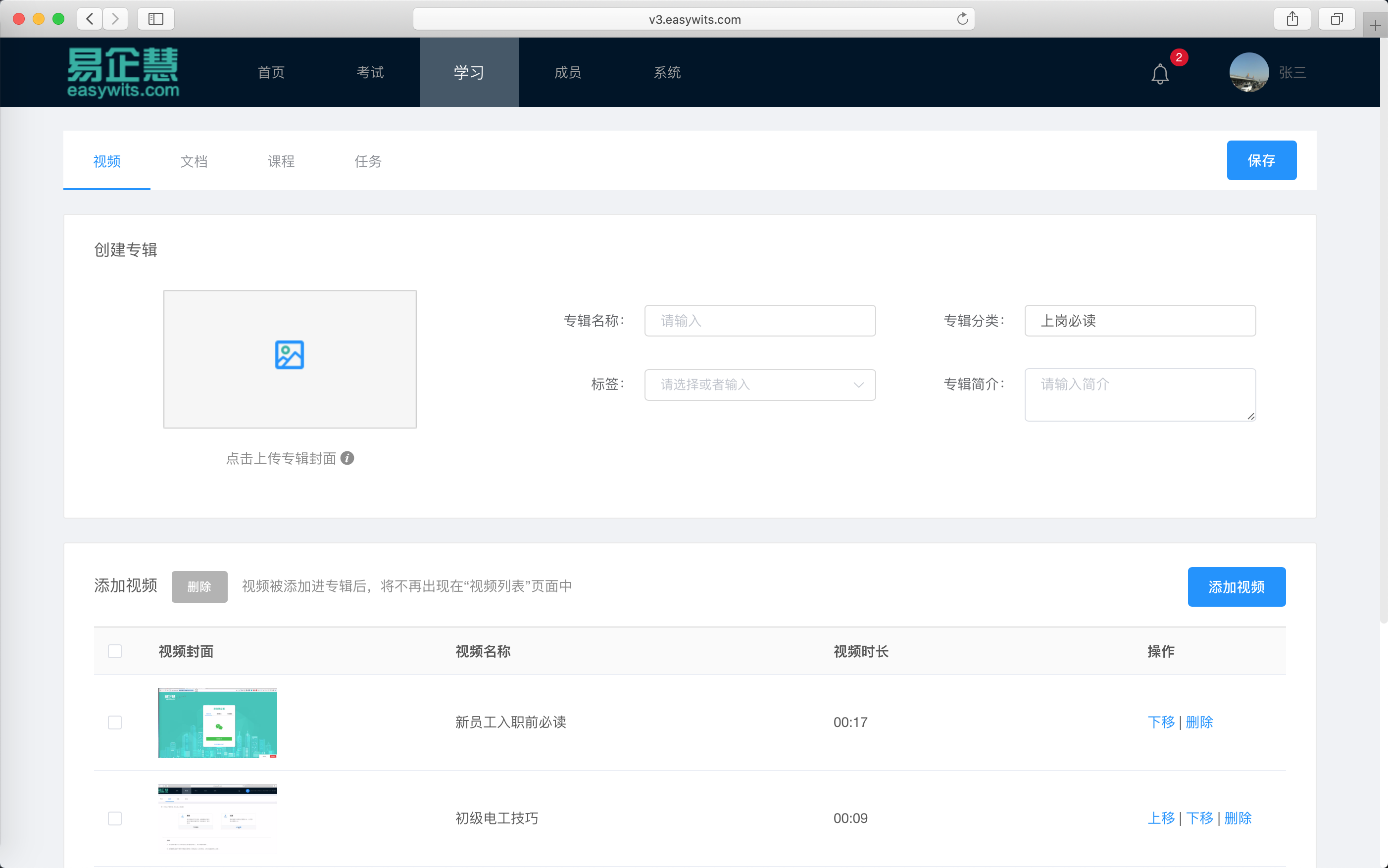Click the 创建专辑 section heading
Screen dimensions: 1388x868
(126, 250)
